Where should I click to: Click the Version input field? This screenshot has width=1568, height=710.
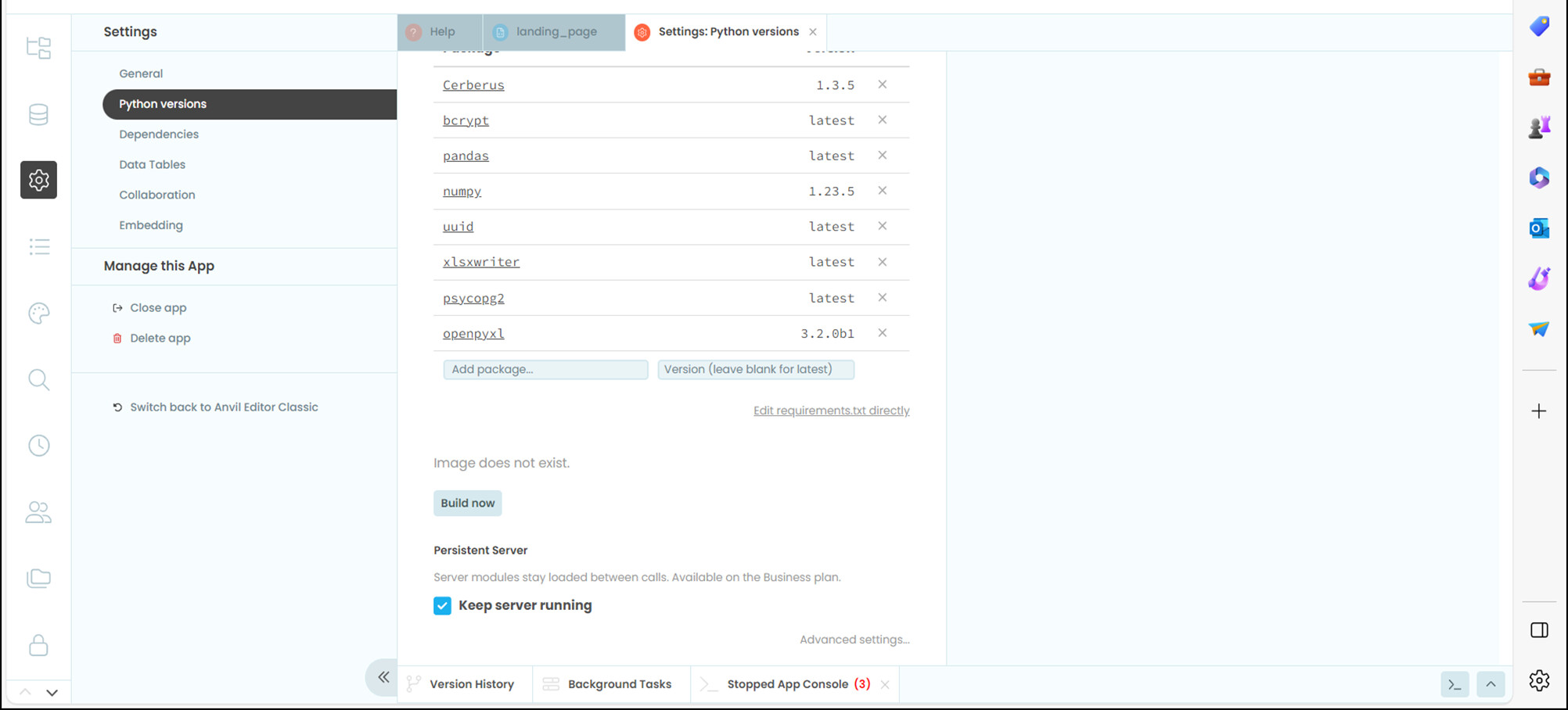click(756, 369)
